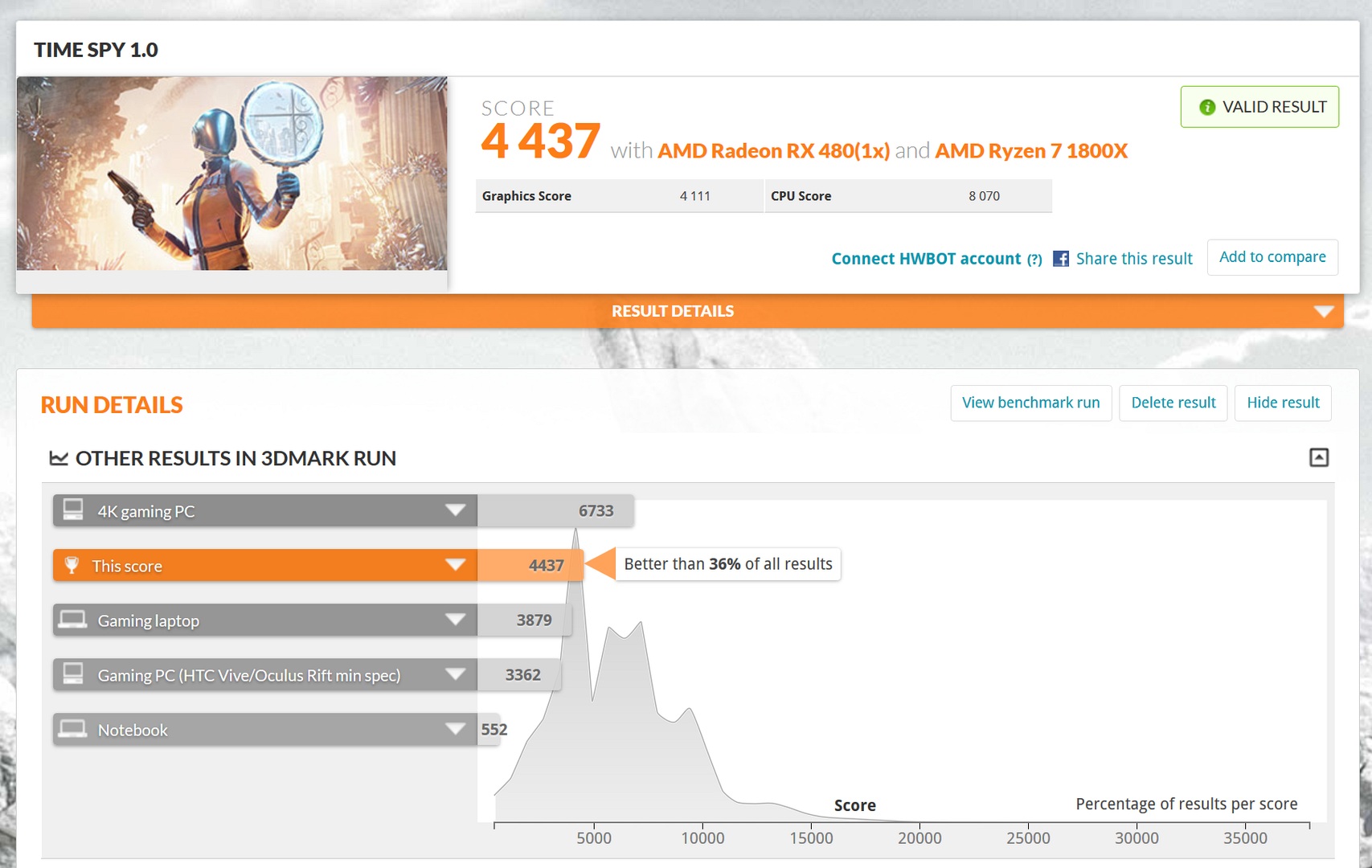
Task: Open Connect HWBOT account link
Action: pos(926,259)
